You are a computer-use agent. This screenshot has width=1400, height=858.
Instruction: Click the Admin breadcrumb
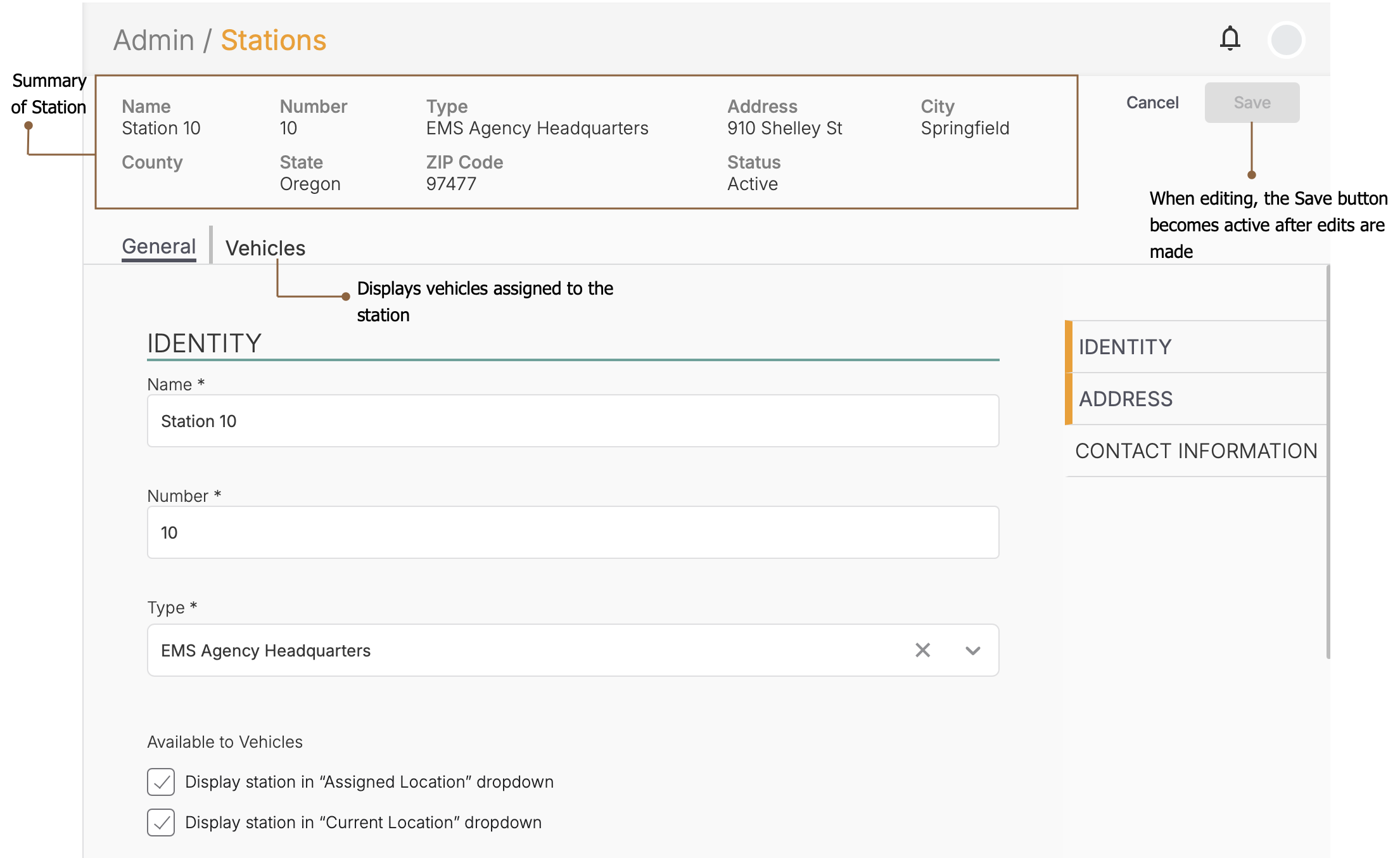coord(154,41)
